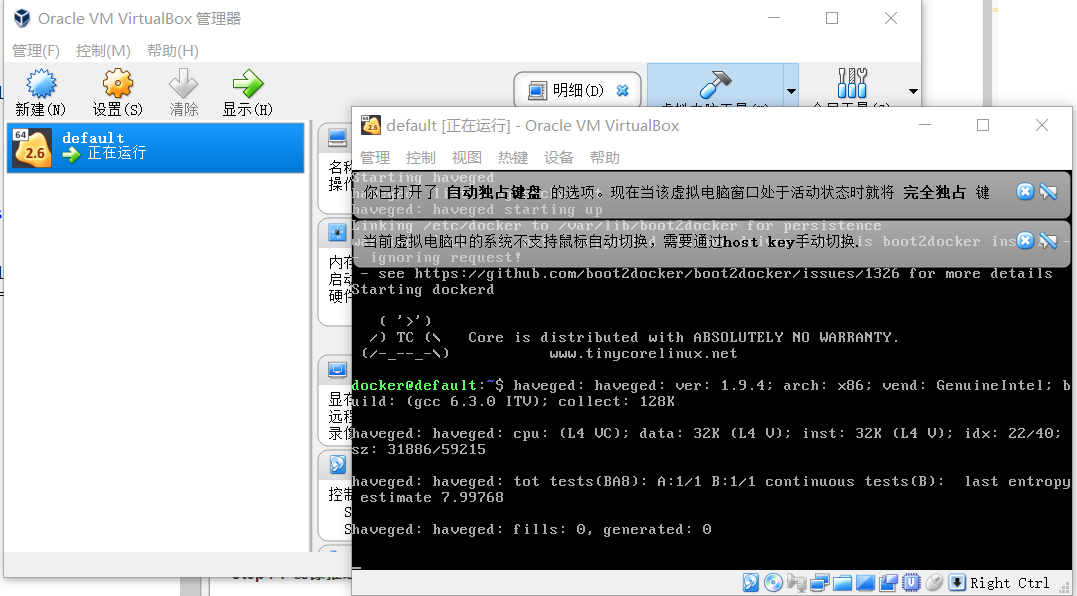This screenshot has width=1077, height=596.
Task: Click the Right Ctrl host key label
Action: tap(1009, 583)
